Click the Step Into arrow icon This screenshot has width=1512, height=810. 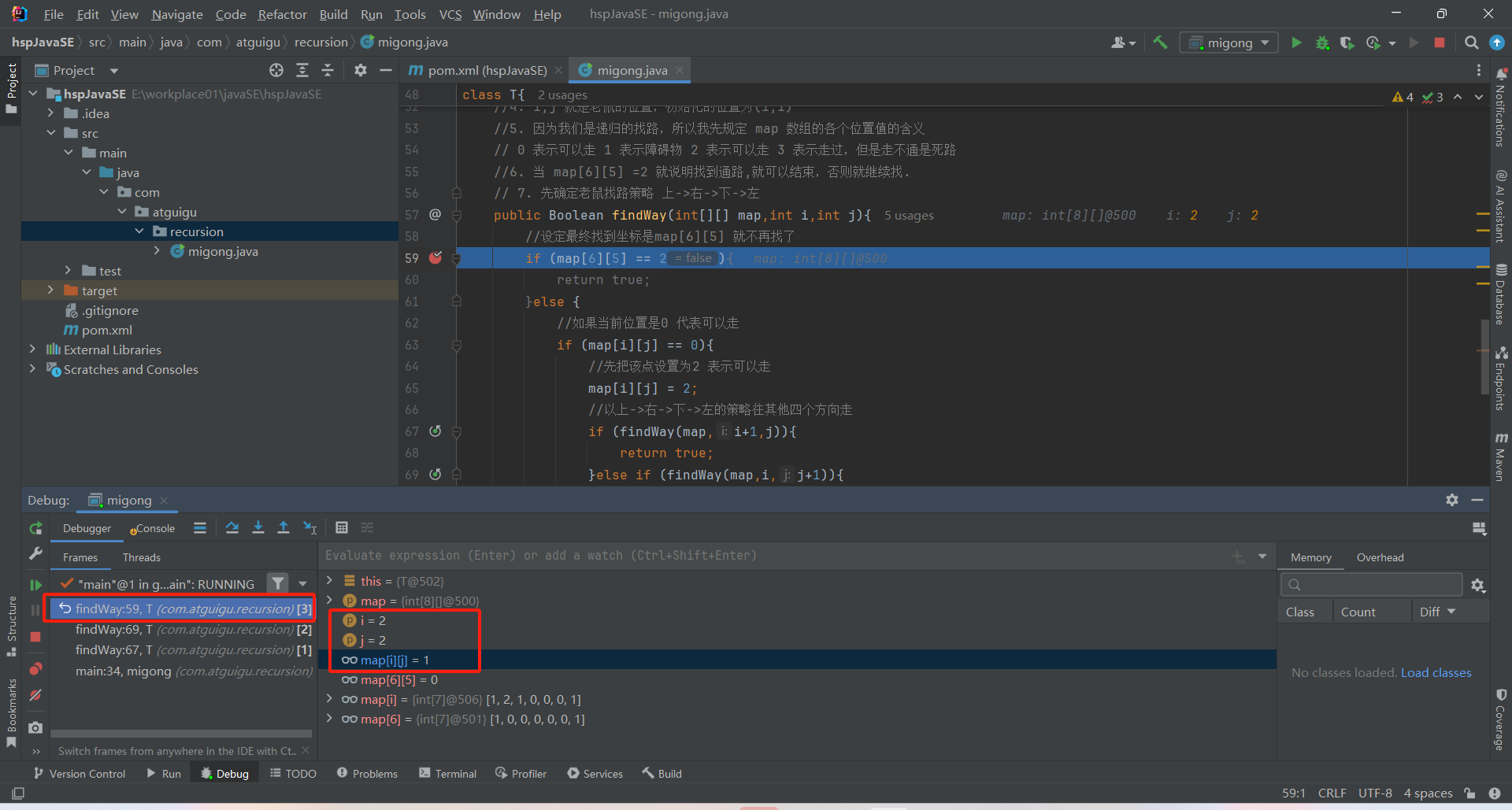(x=258, y=528)
